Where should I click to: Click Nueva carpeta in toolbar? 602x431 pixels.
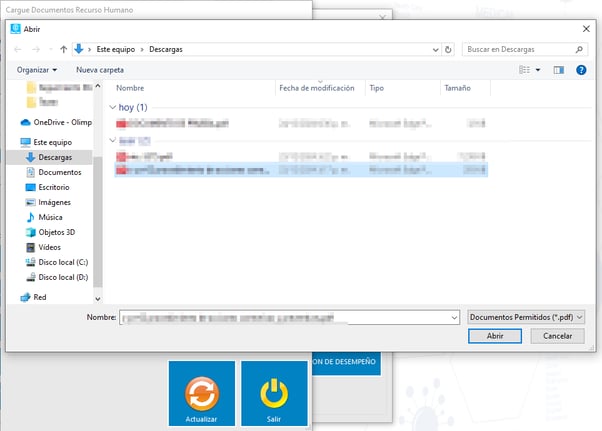[100, 70]
